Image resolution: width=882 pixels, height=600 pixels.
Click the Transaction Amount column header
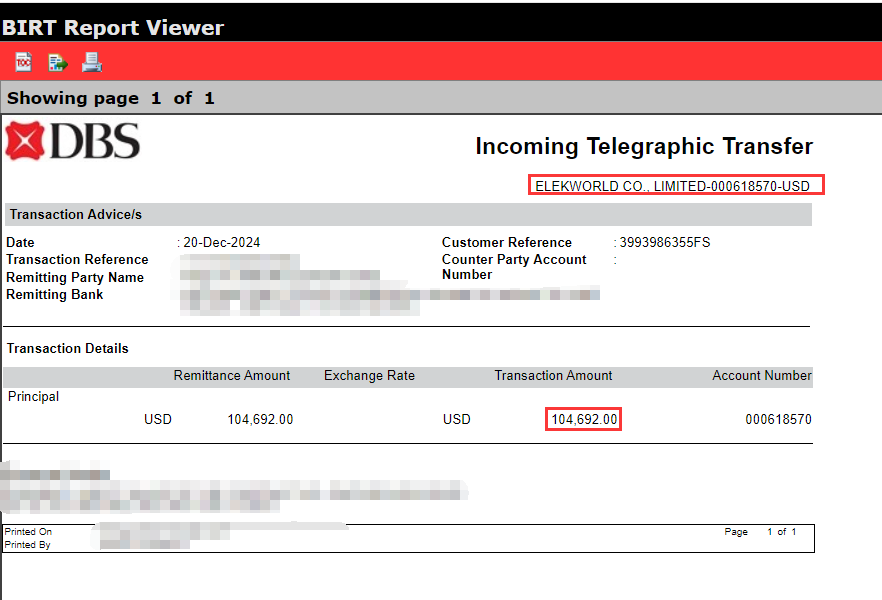click(x=553, y=375)
